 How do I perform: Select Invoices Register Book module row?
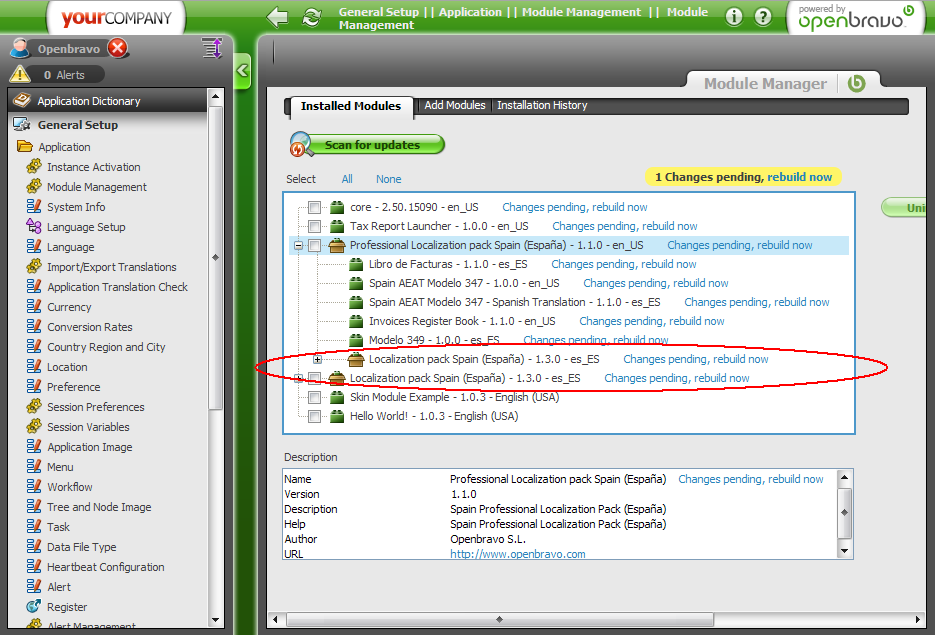click(462, 321)
